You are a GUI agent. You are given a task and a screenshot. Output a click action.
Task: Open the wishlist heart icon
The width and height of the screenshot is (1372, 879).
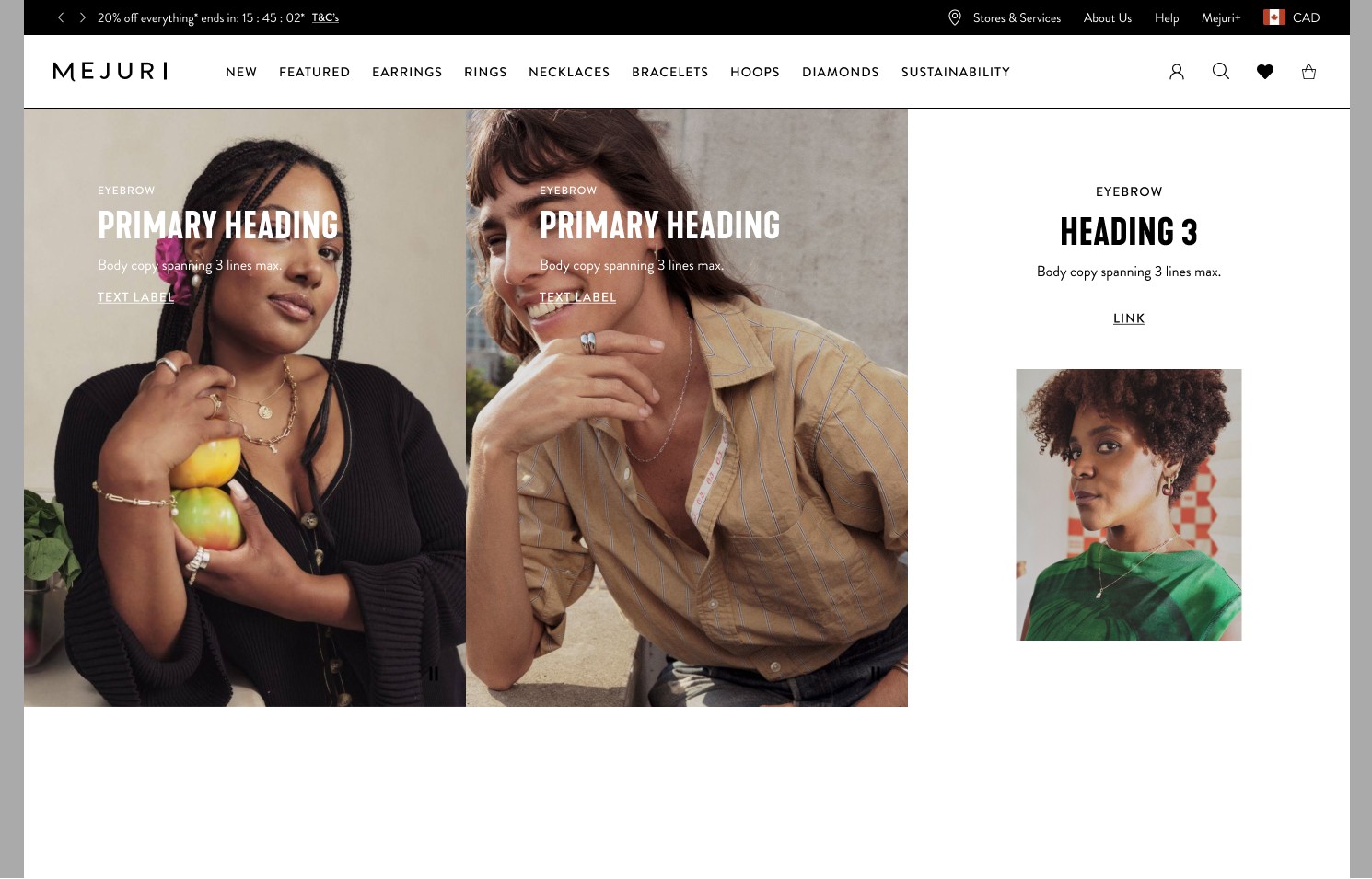pyautogui.click(x=1265, y=72)
